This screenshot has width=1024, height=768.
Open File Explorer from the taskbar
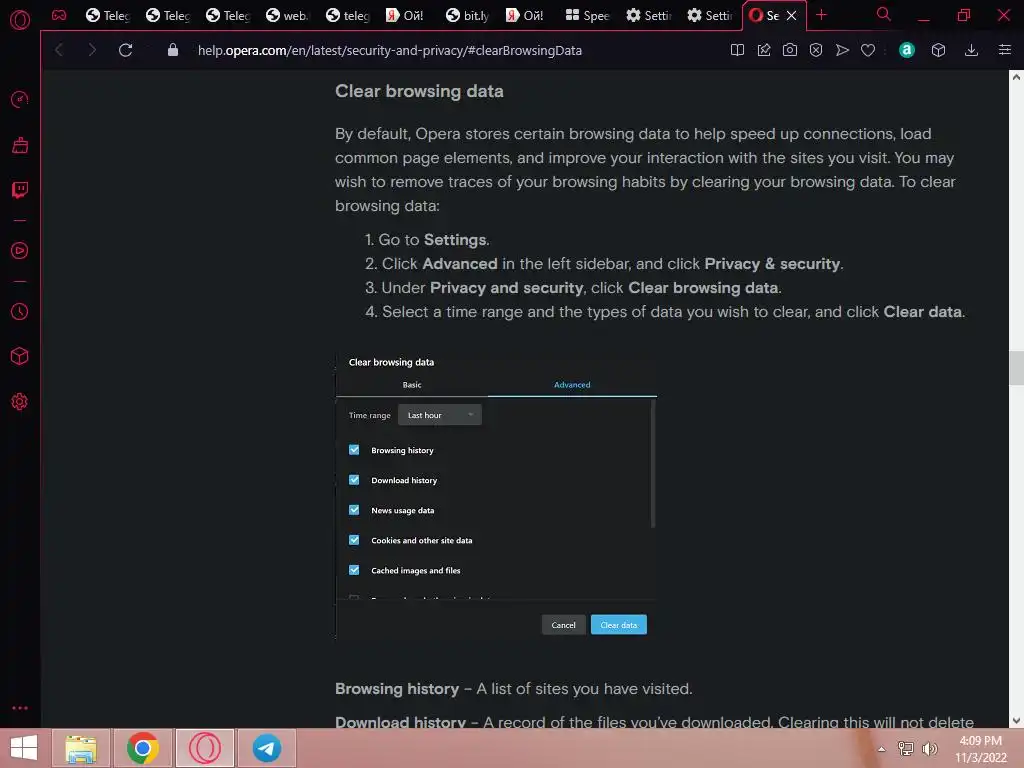tap(81, 748)
